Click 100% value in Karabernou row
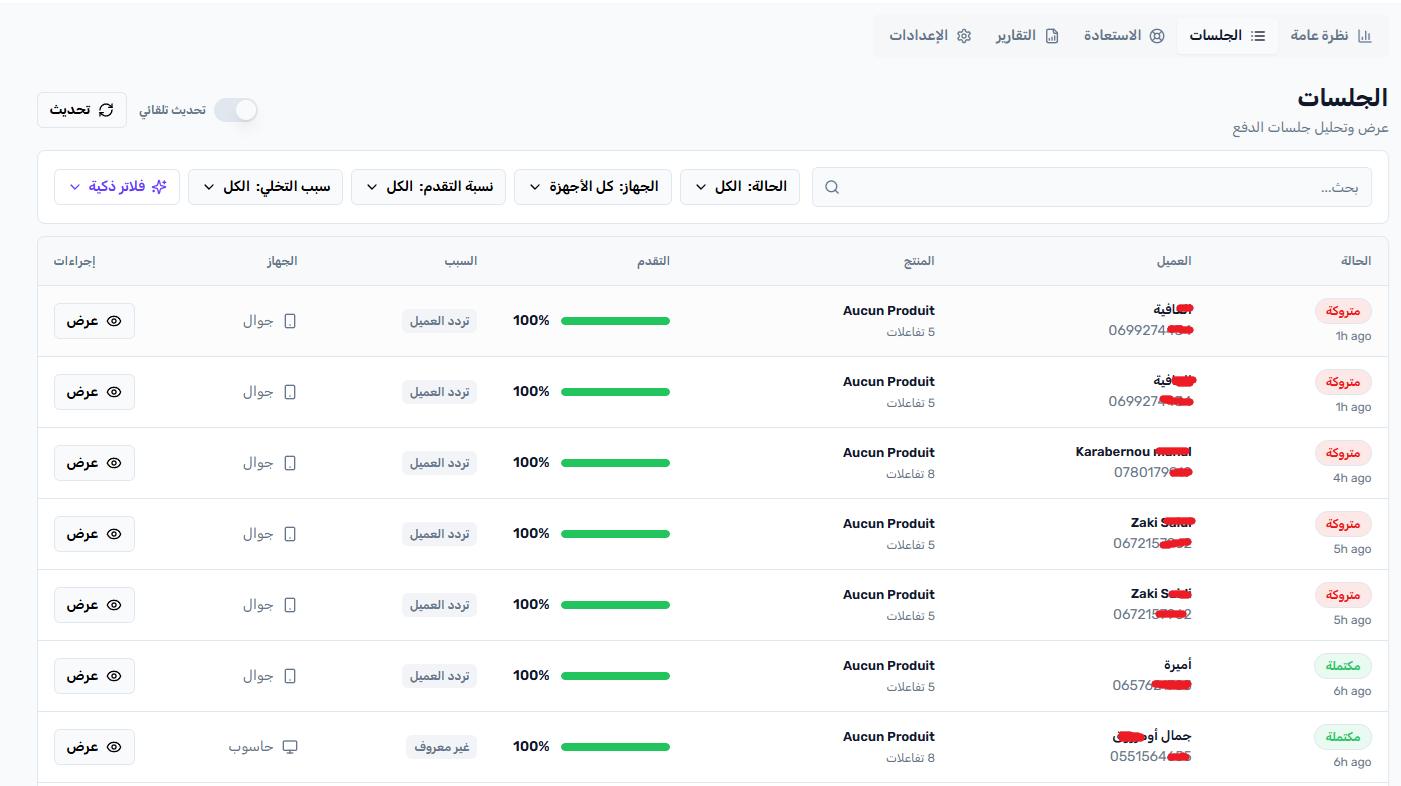This screenshot has height=786, width=1401. [x=531, y=463]
